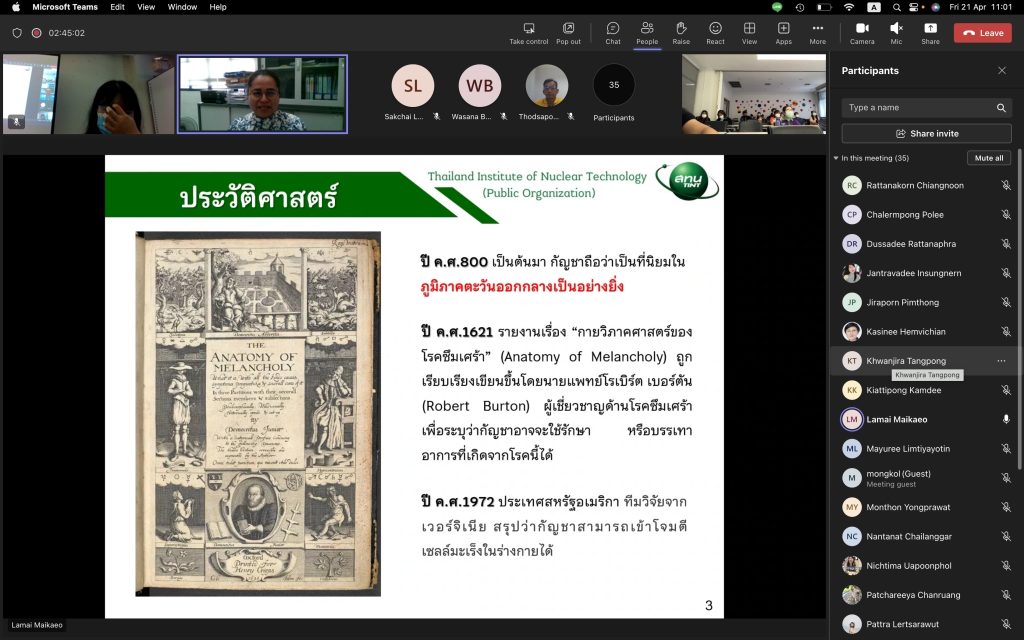Open the Edit menu

click(x=118, y=7)
